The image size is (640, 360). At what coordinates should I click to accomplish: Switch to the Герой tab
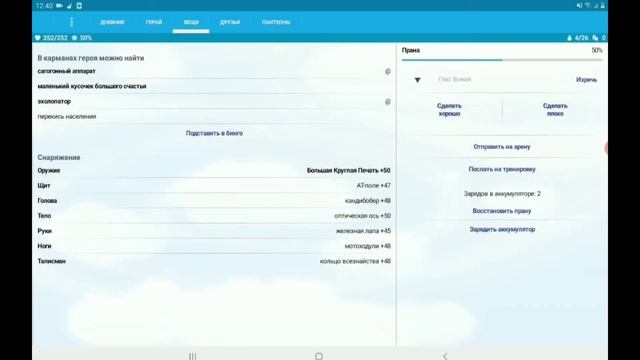coord(154,22)
